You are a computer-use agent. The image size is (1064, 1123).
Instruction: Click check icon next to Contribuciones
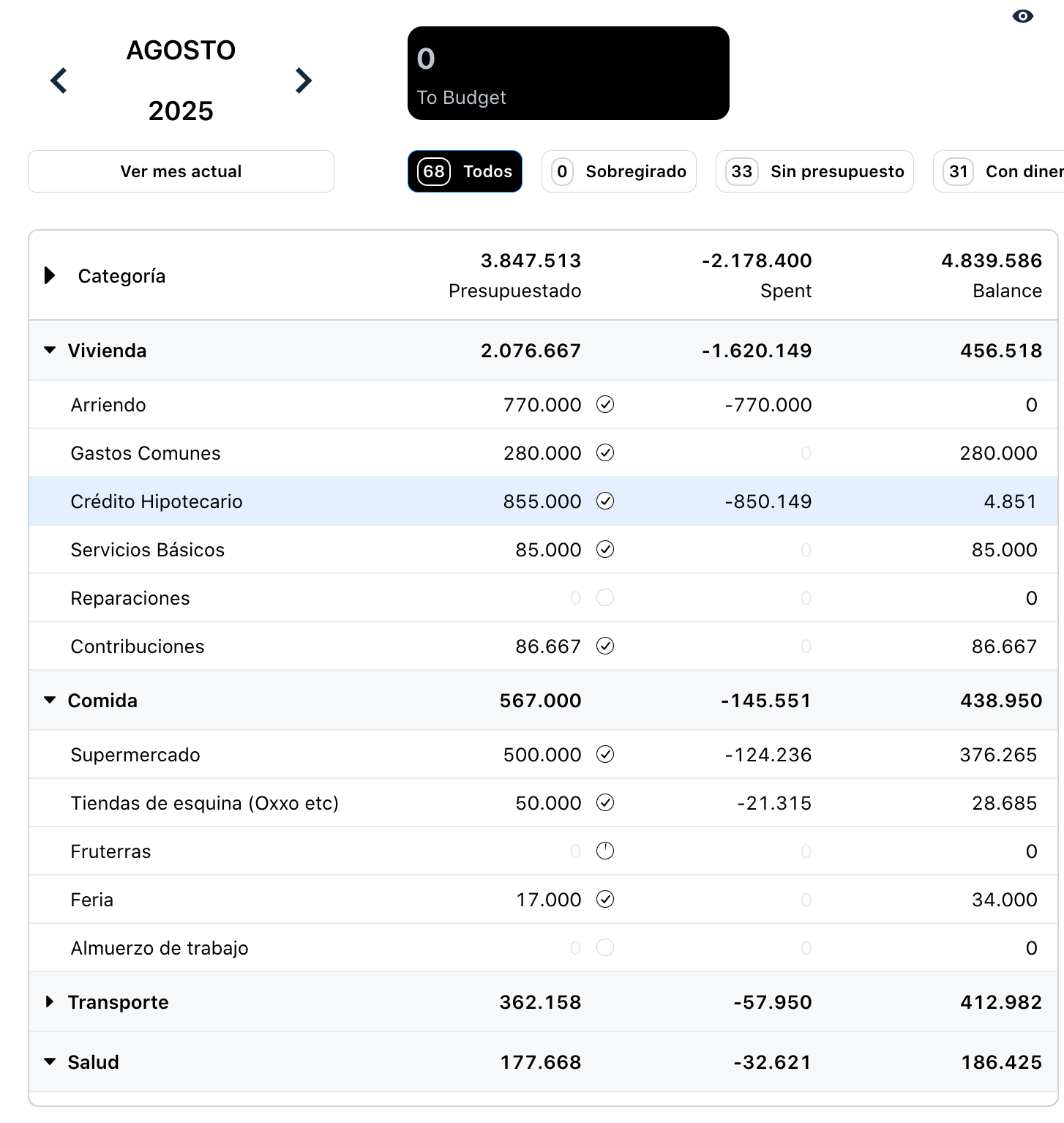[605, 646]
